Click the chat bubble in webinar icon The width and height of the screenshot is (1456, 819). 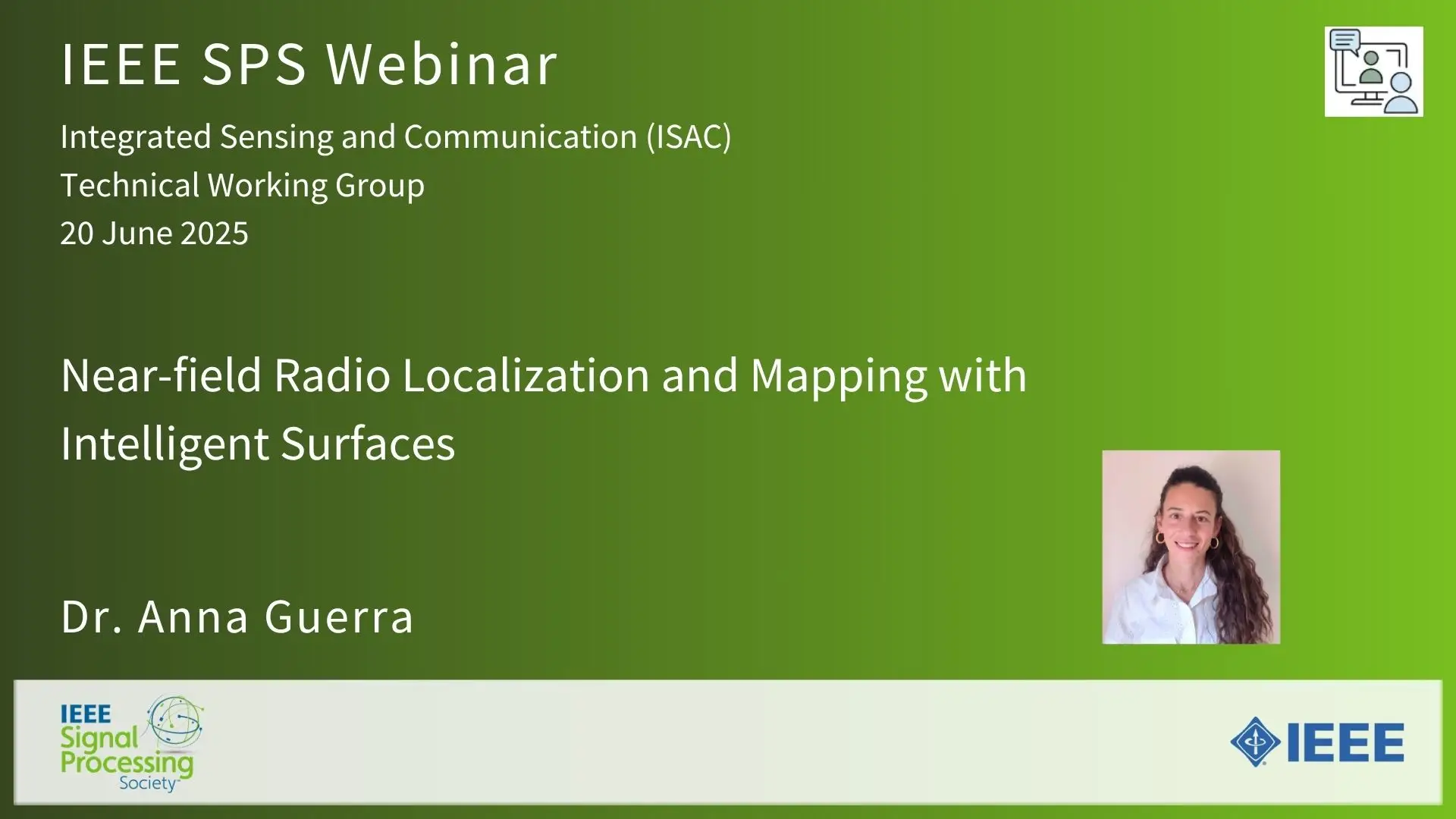[1345, 39]
